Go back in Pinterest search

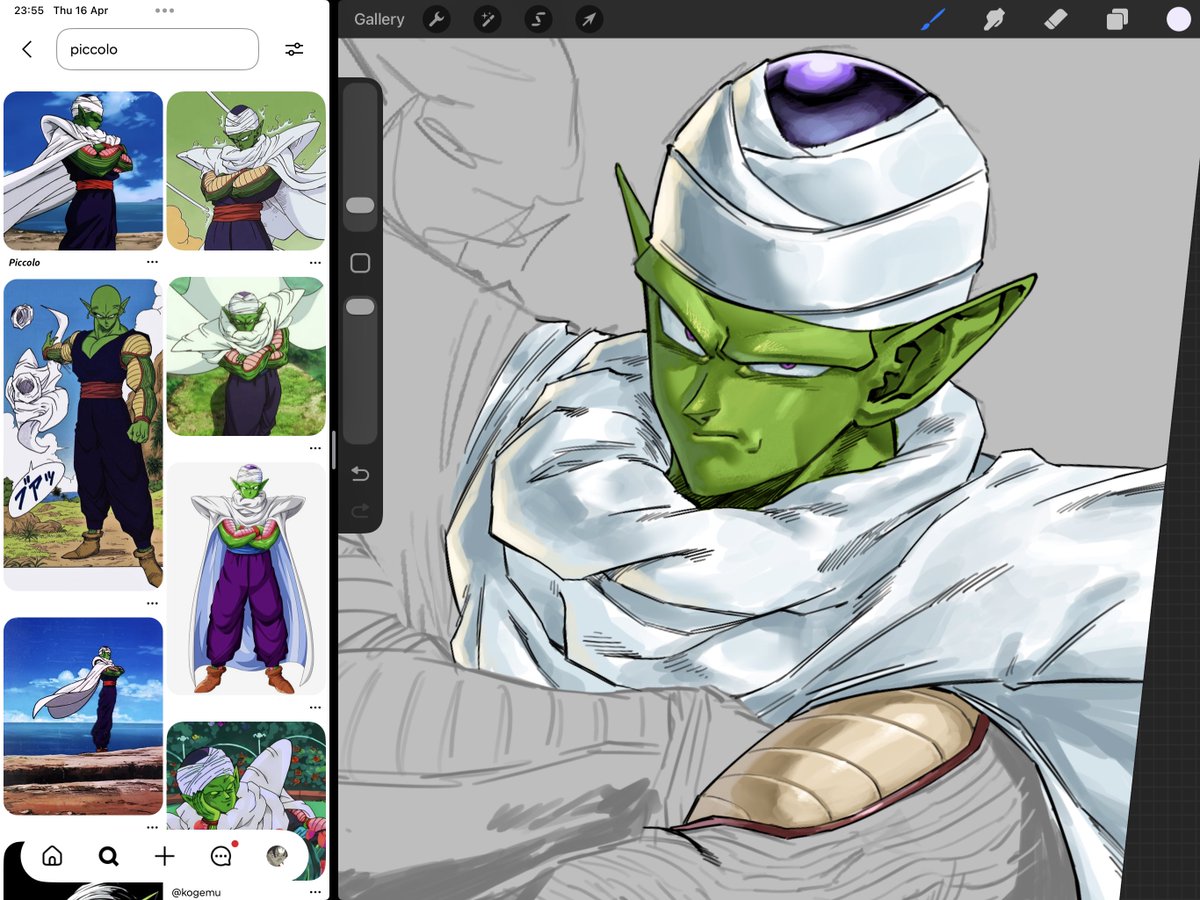point(27,49)
